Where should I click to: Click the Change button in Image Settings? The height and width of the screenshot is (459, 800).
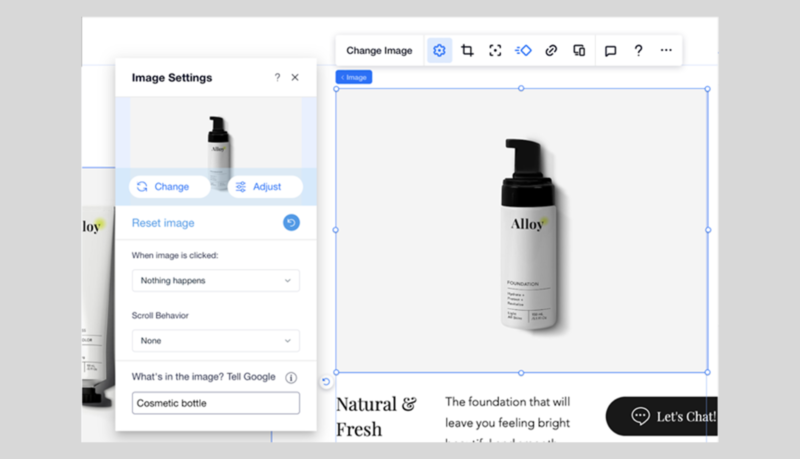[169, 187]
